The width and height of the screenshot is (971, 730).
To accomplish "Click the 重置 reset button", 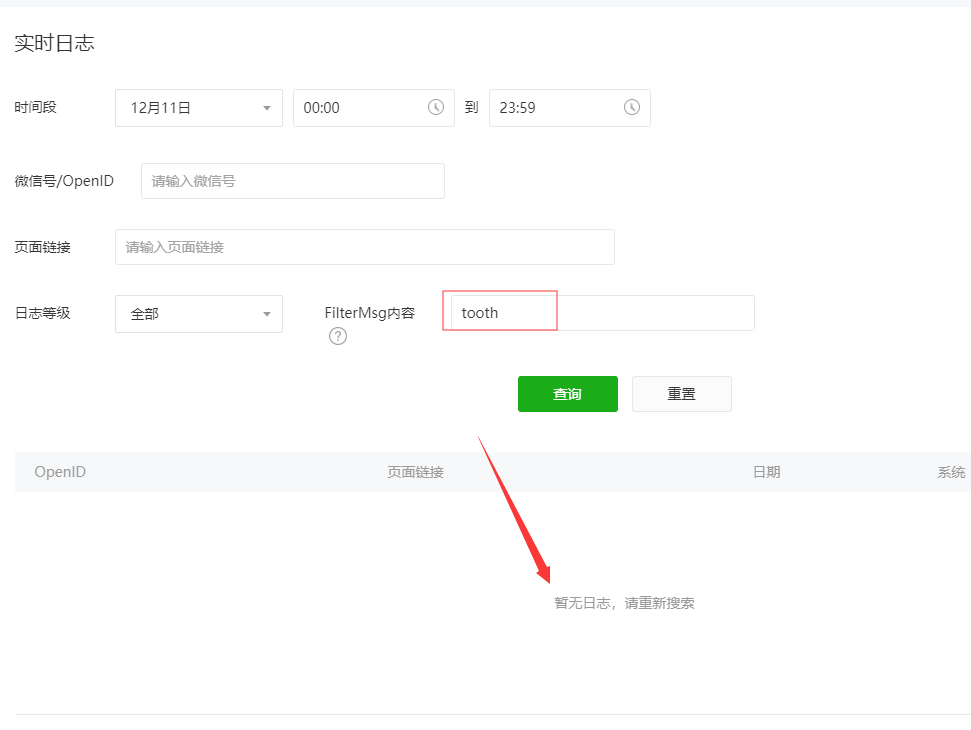I will click(682, 394).
